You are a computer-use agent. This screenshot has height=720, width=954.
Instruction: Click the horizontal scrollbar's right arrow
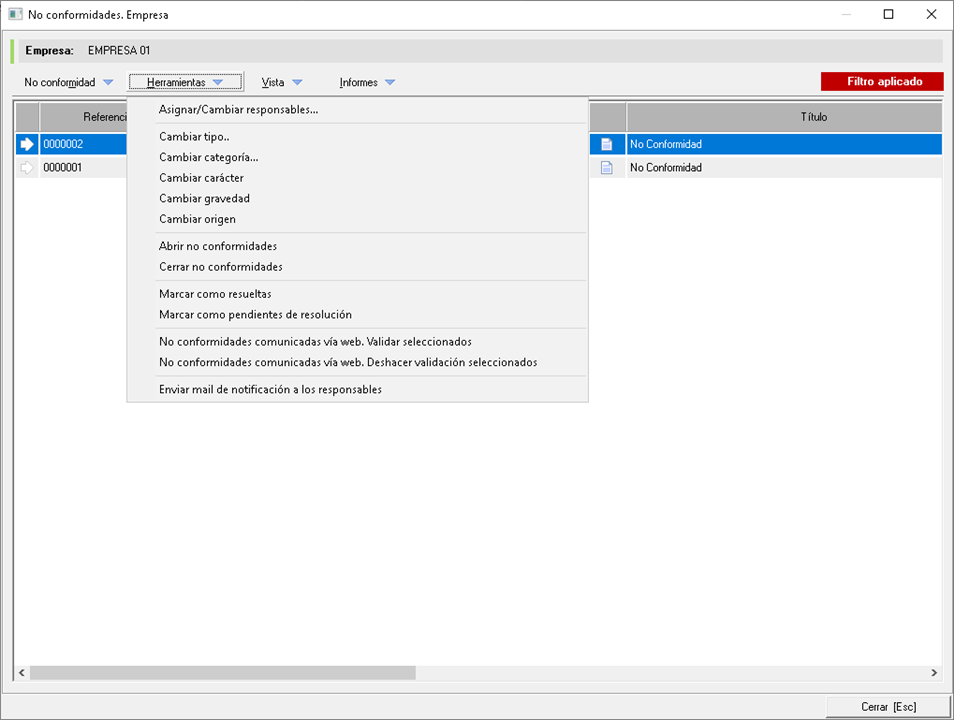[934, 673]
